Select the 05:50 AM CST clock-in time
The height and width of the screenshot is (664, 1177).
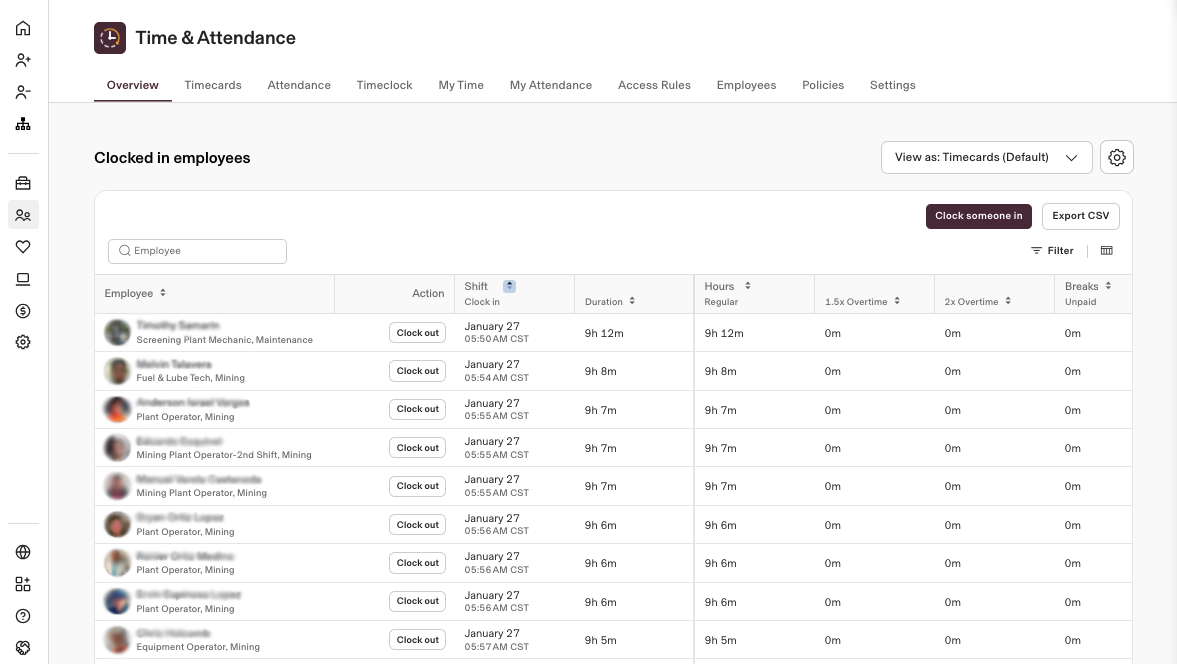[496, 339]
